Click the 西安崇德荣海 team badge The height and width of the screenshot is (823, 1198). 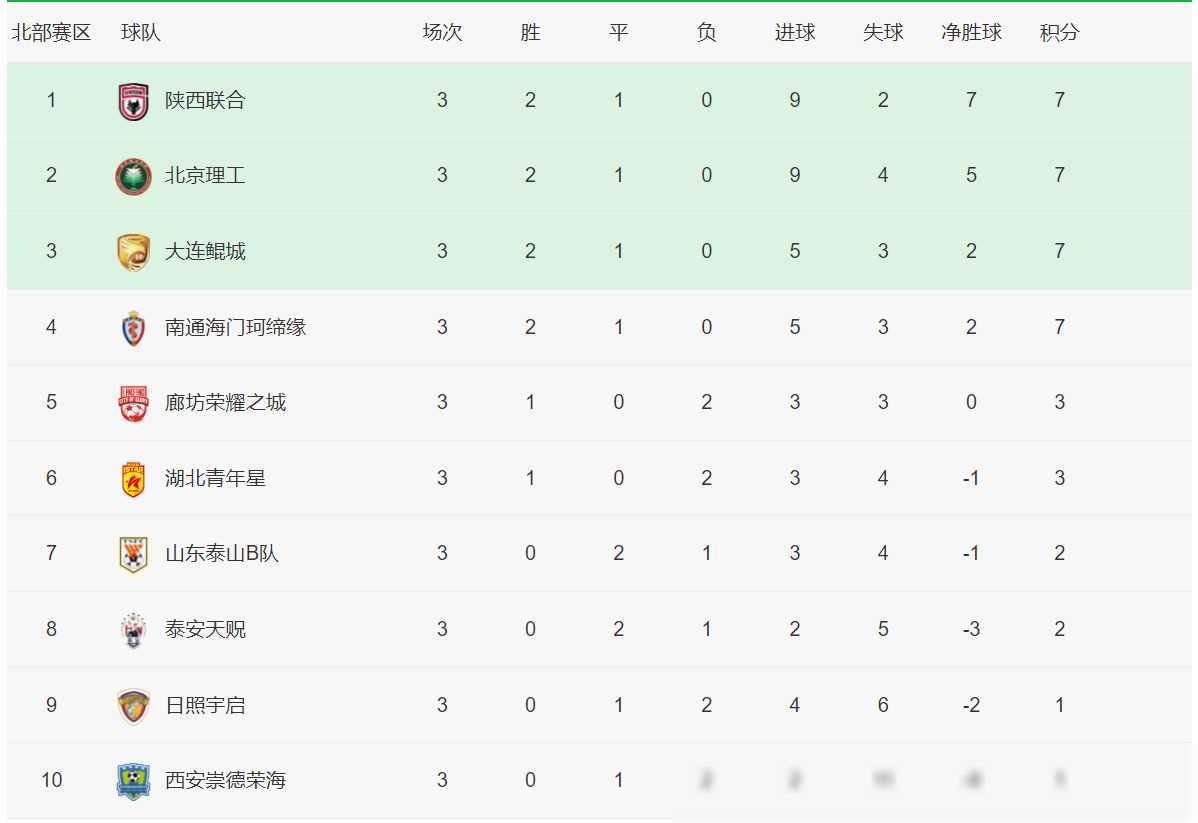tap(133, 781)
